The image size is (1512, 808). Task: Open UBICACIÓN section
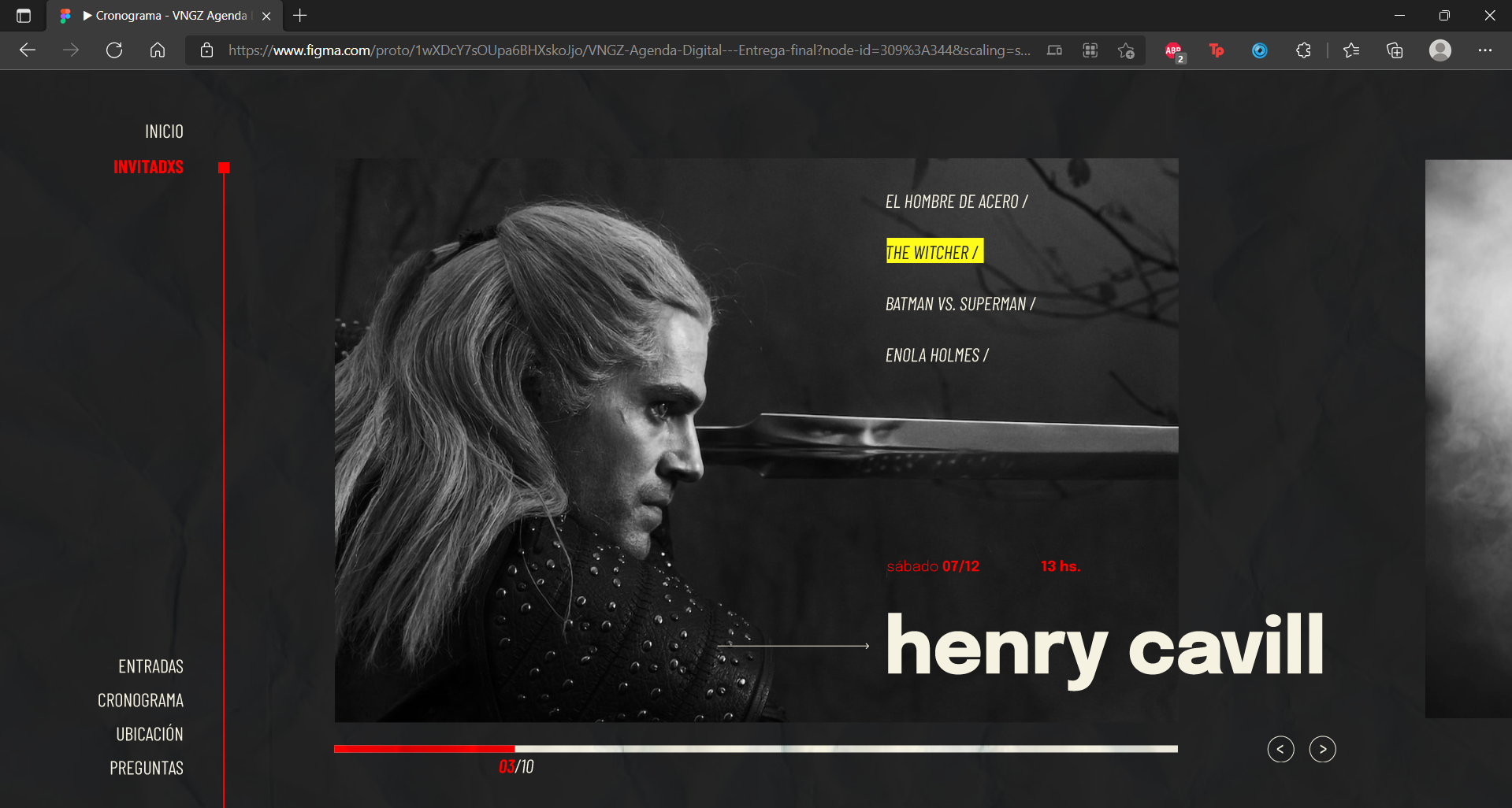click(x=150, y=734)
